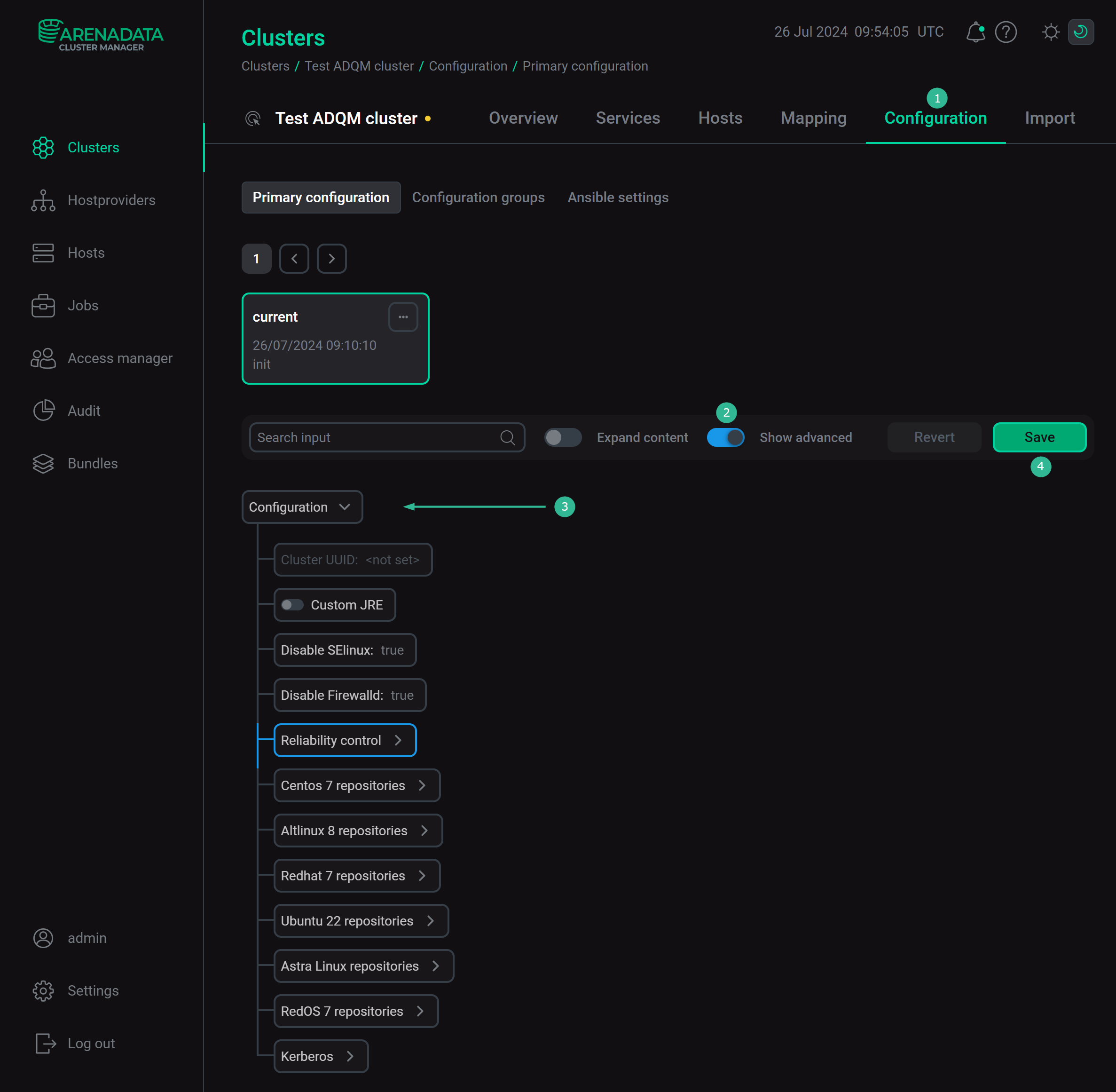Toggle the Expand content switch

tap(563, 438)
